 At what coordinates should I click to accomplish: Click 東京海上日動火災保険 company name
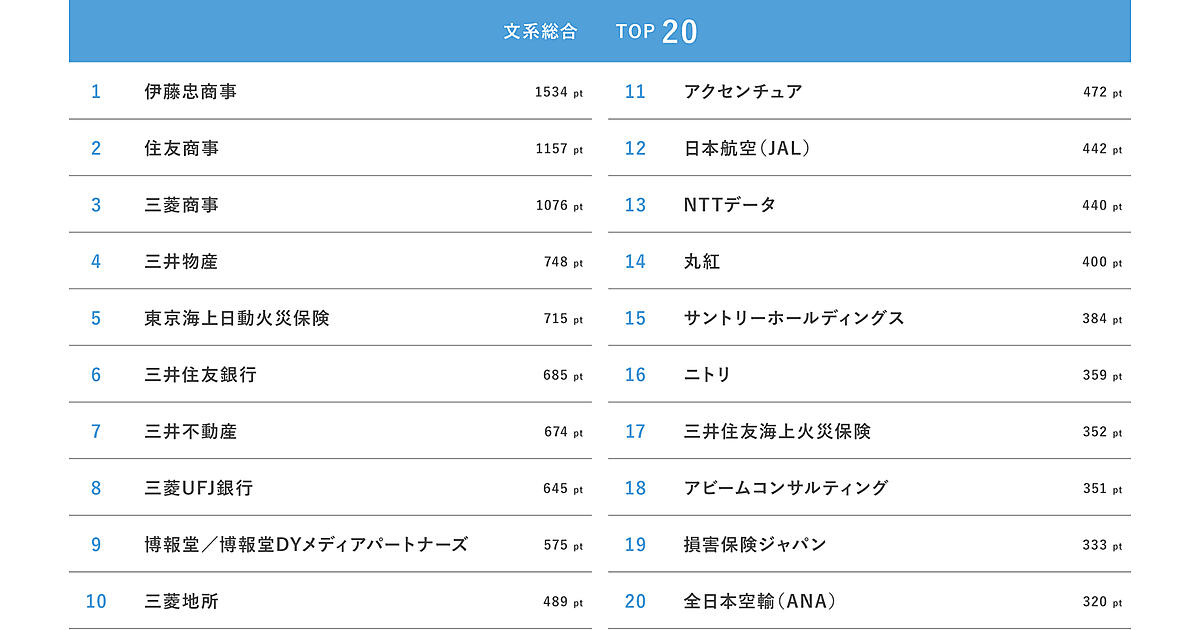[x=236, y=318]
